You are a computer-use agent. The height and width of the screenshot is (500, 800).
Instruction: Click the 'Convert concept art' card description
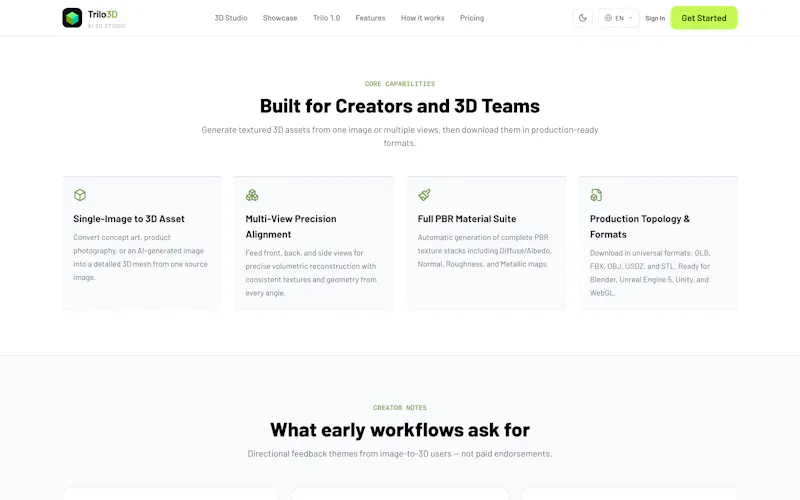(x=140, y=257)
